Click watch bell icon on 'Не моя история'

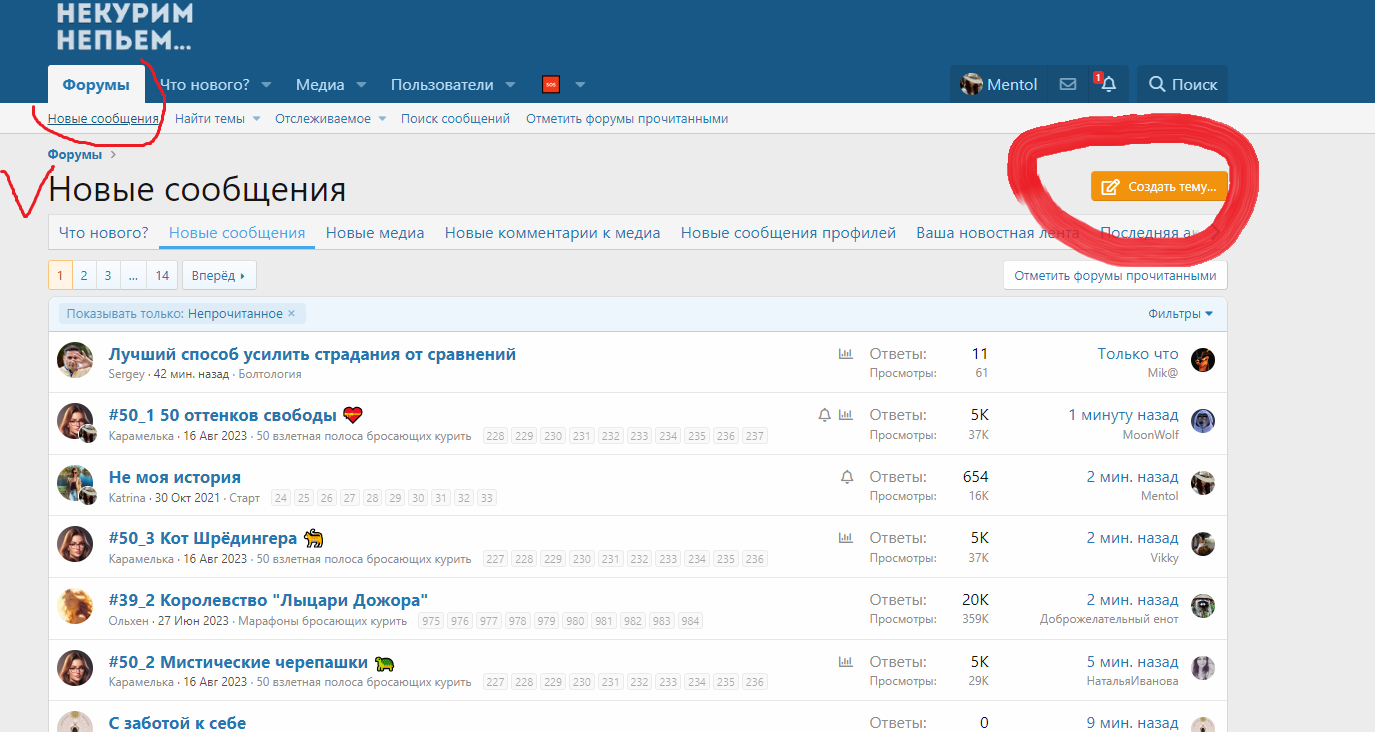[847, 477]
